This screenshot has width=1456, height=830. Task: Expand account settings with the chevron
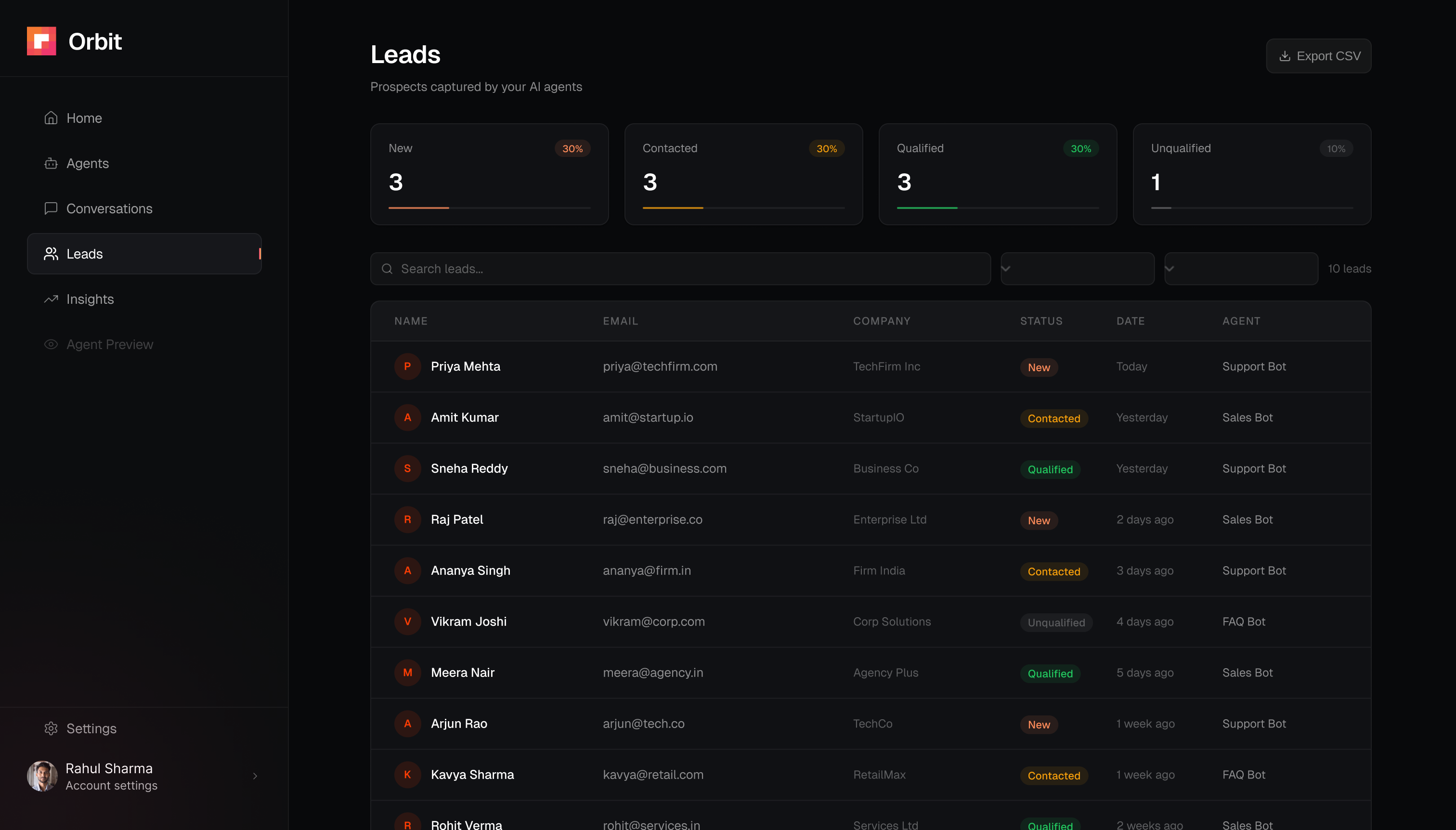pyautogui.click(x=255, y=776)
